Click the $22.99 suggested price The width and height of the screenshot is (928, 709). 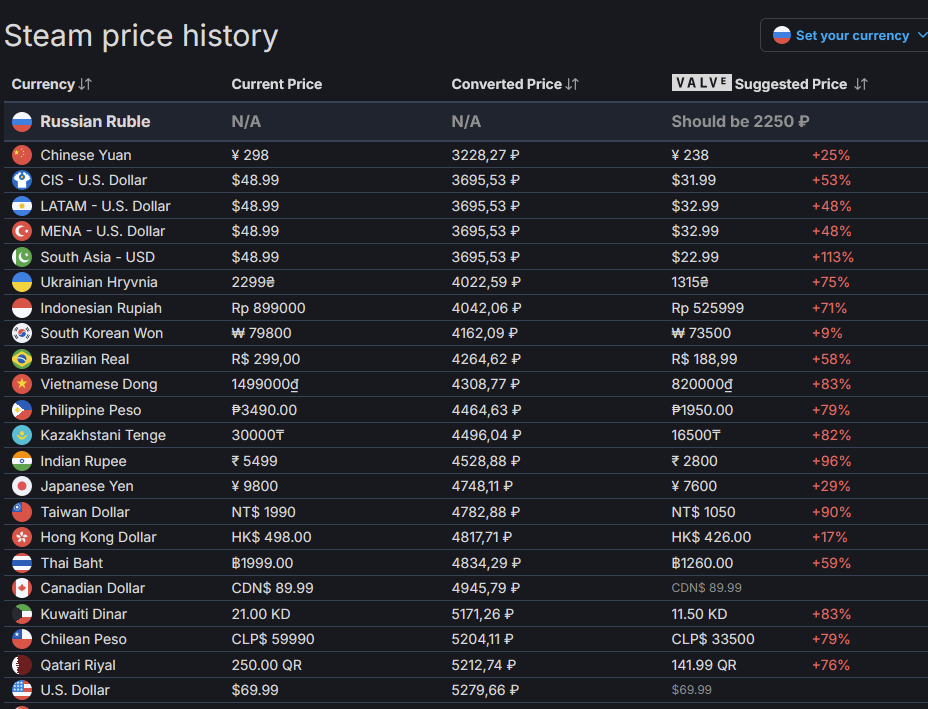pos(695,257)
